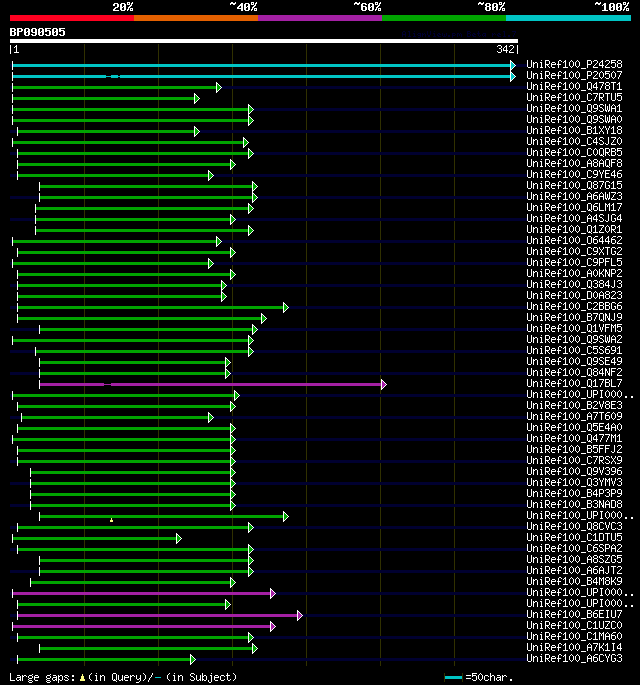Click label UniRef100_C9PFL5
The width and height of the screenshot is (640, 685).
point(574,262)
